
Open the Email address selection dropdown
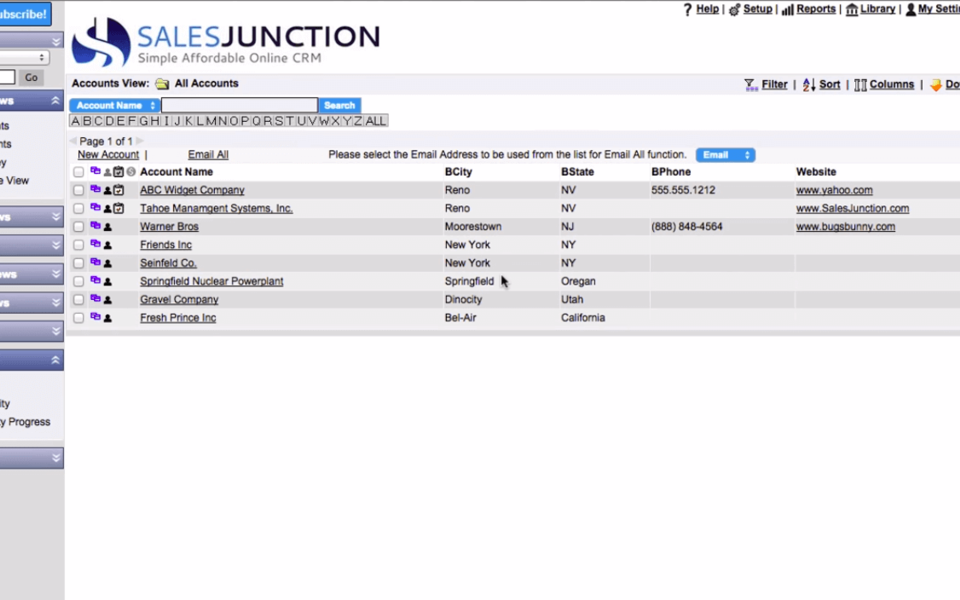click(726, 155)
